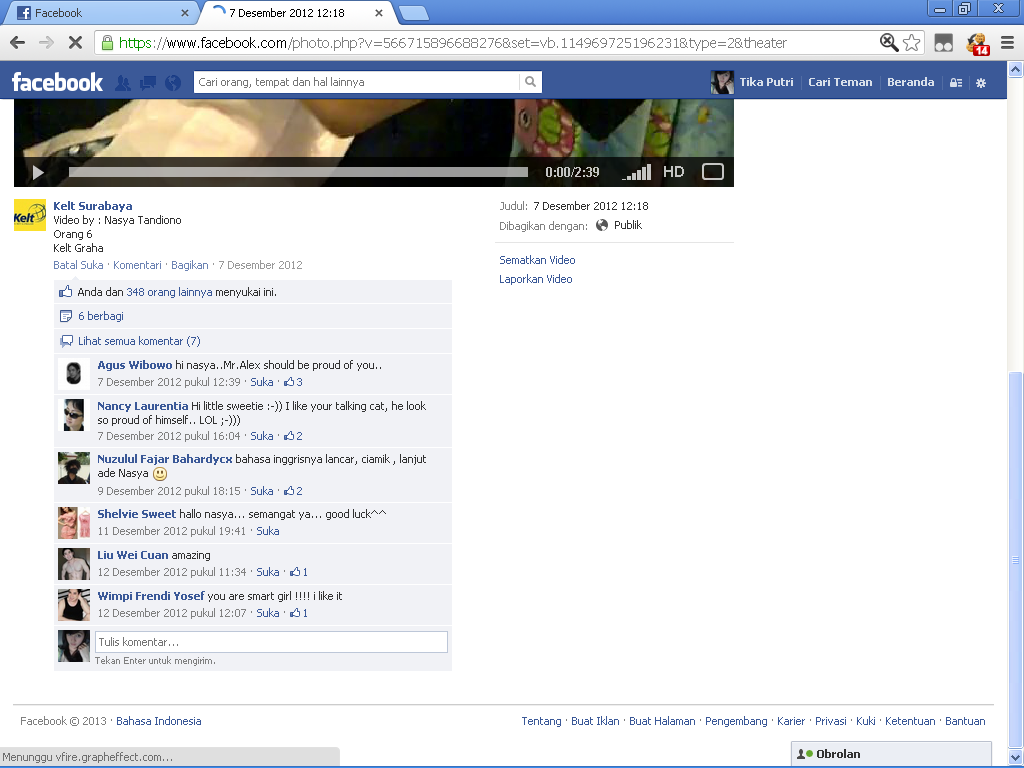
Task: Focus the Tulis komentar field
Action: 271,642
